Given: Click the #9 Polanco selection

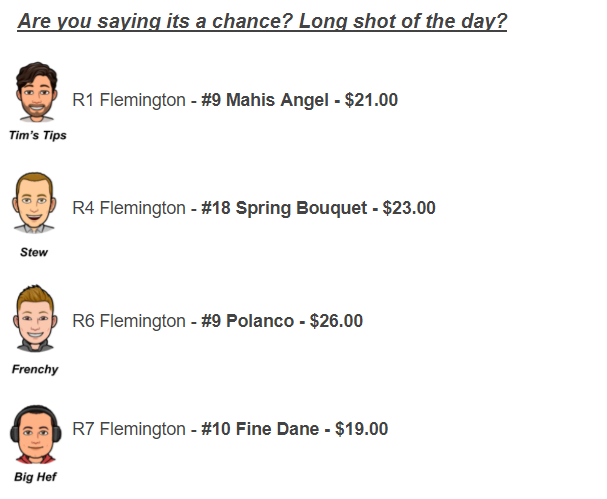Looking at the screenshot, I should coord(247,321).
